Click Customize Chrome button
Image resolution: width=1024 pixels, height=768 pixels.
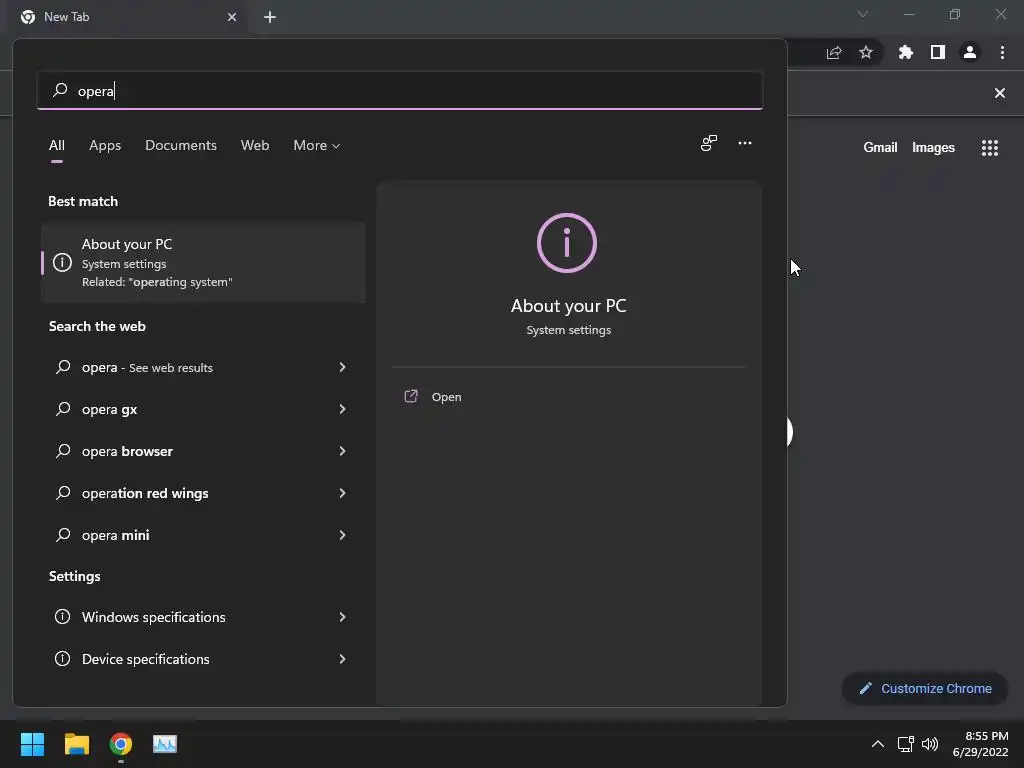pos(925,688)
